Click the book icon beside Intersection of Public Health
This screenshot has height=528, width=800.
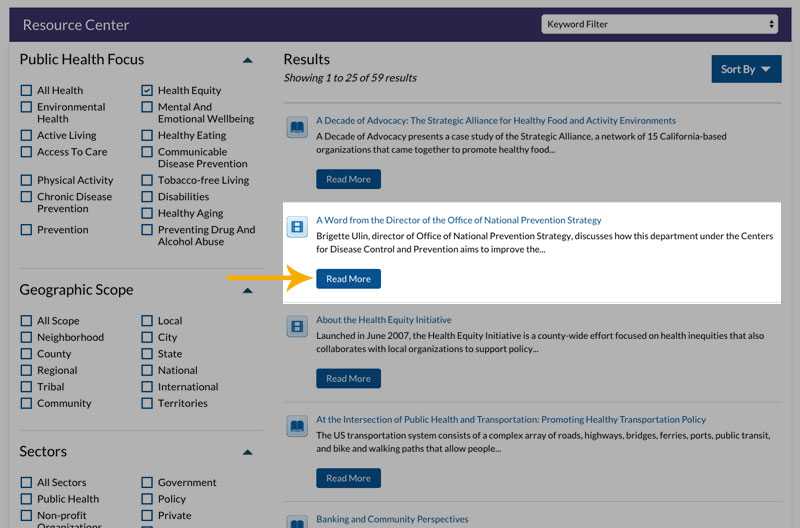pyautogui.click(x=297, y=426)
